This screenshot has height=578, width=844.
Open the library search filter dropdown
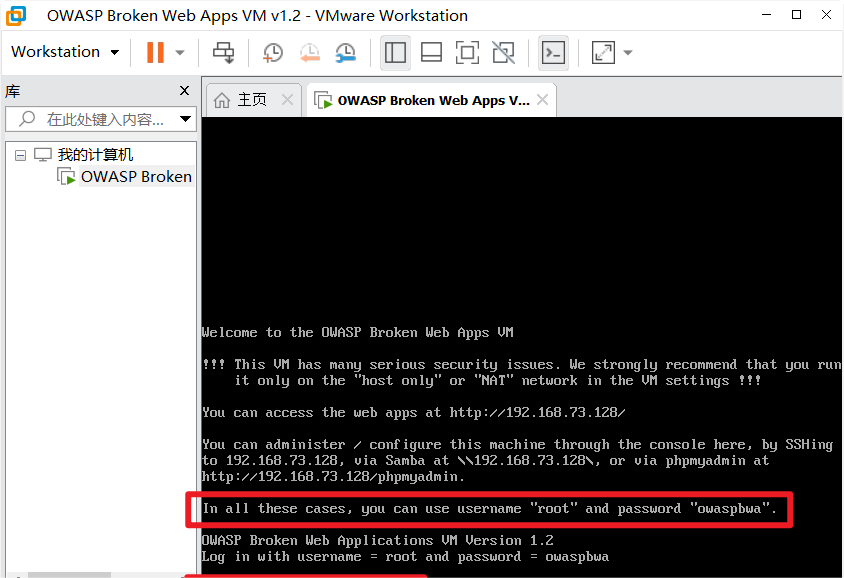186,119
